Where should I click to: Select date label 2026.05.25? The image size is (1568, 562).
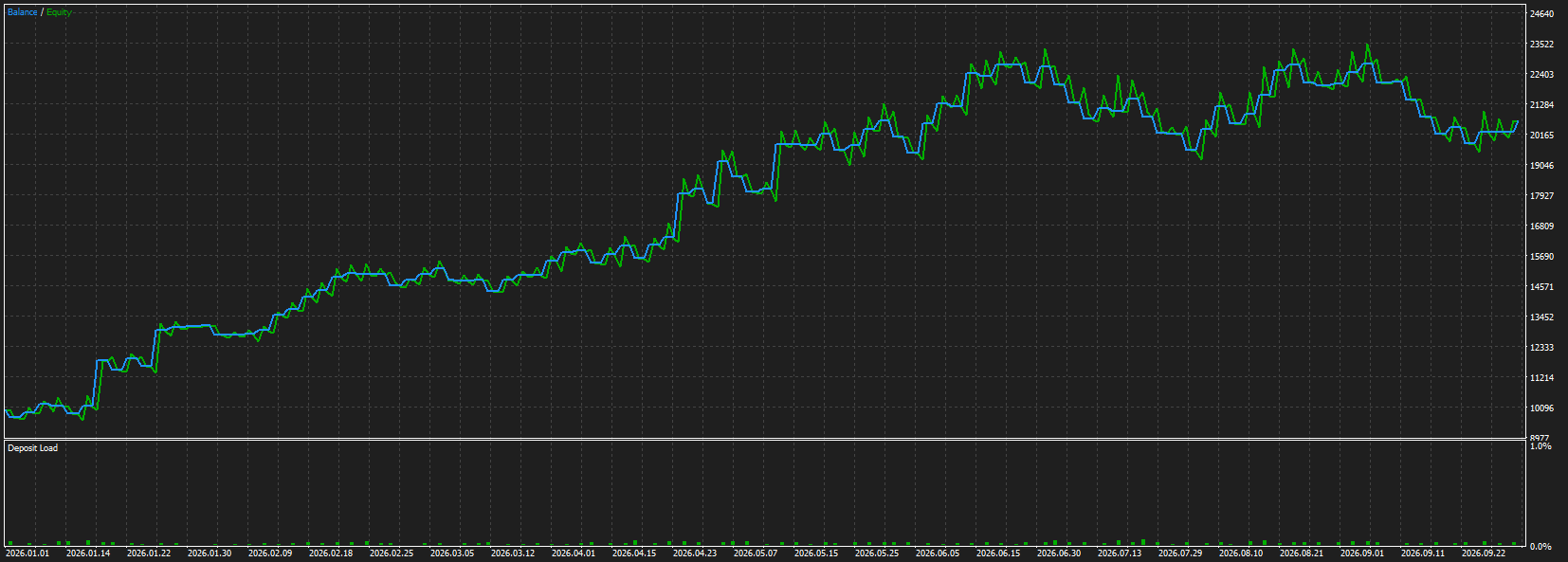tap(877, 553)
